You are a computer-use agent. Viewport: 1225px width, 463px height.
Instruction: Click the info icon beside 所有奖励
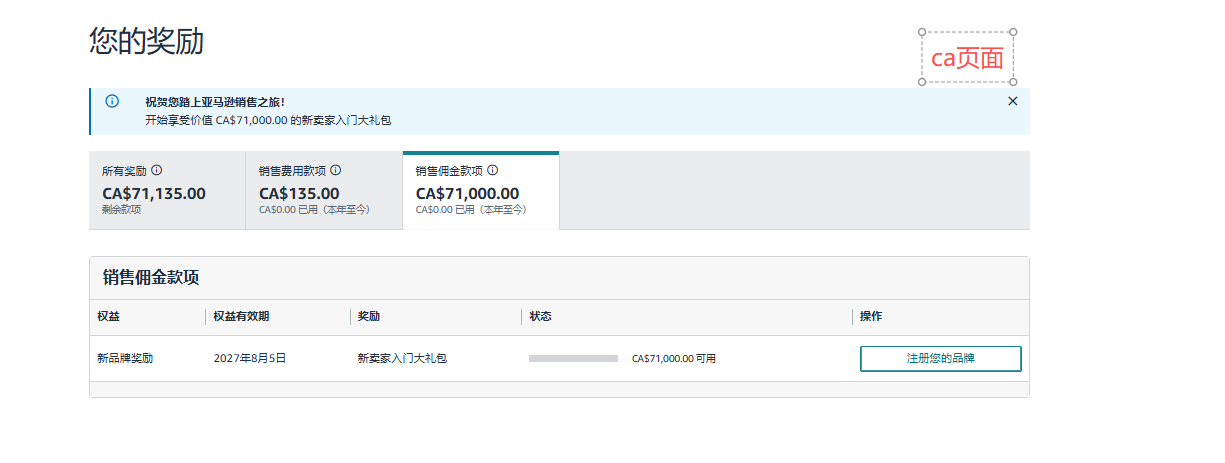pyautogui.click(x=157, y=171)
